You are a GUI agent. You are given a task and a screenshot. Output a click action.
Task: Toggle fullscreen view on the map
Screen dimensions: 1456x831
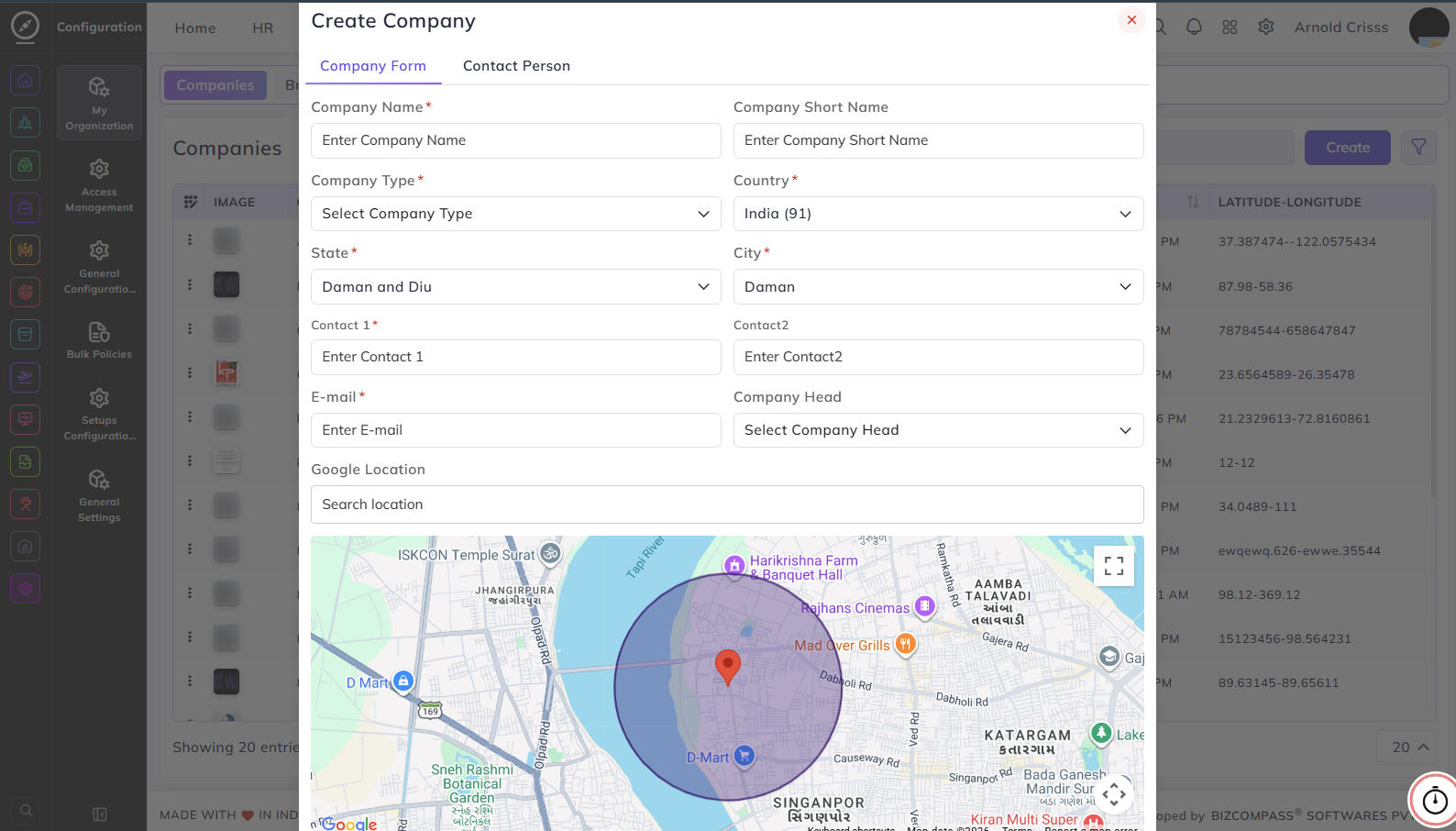pyautogui.click(x=1114, y=566)
